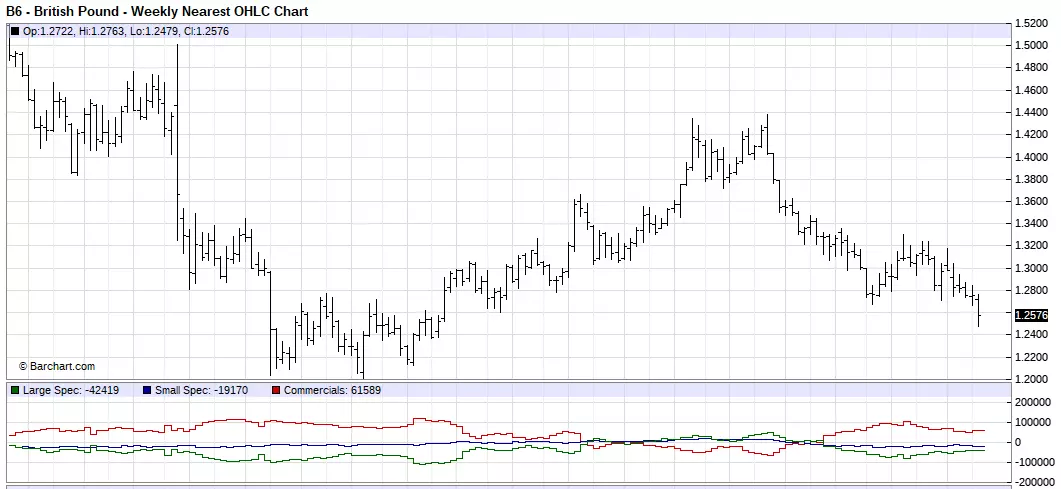Click the red Commercials legend swatch
1061x489 pixels.
(276, 390)
